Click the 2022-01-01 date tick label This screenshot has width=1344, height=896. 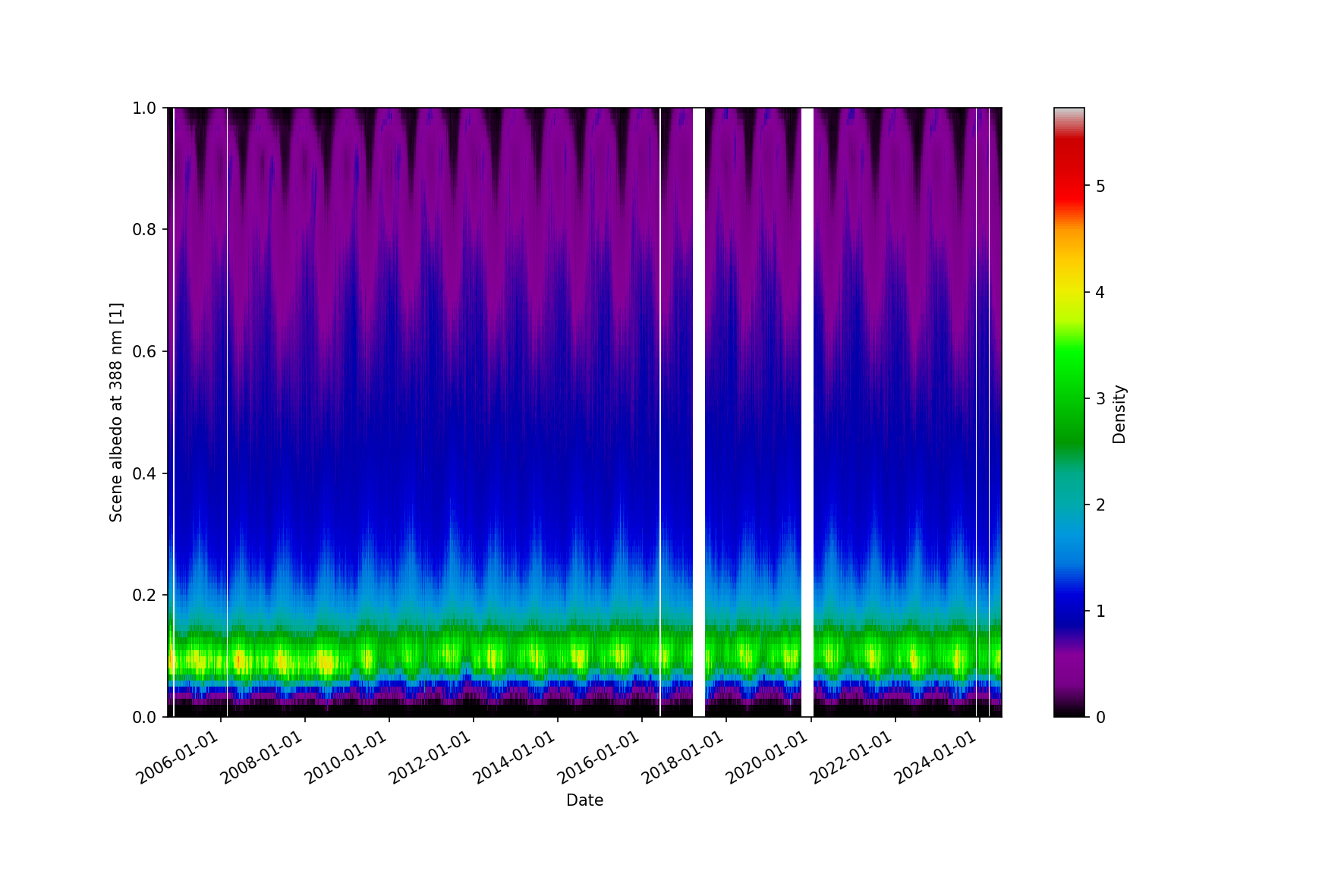[852, 759]
